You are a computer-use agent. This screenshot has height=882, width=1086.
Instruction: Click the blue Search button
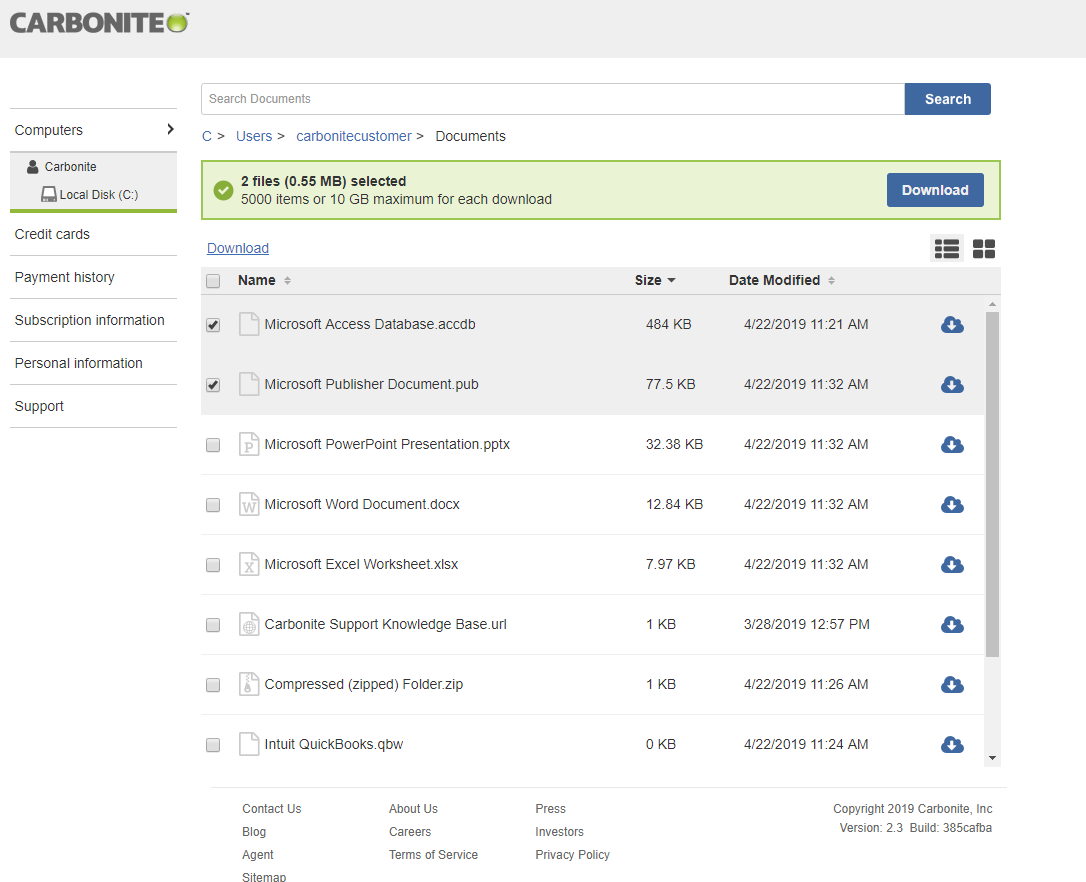(947, 99)
